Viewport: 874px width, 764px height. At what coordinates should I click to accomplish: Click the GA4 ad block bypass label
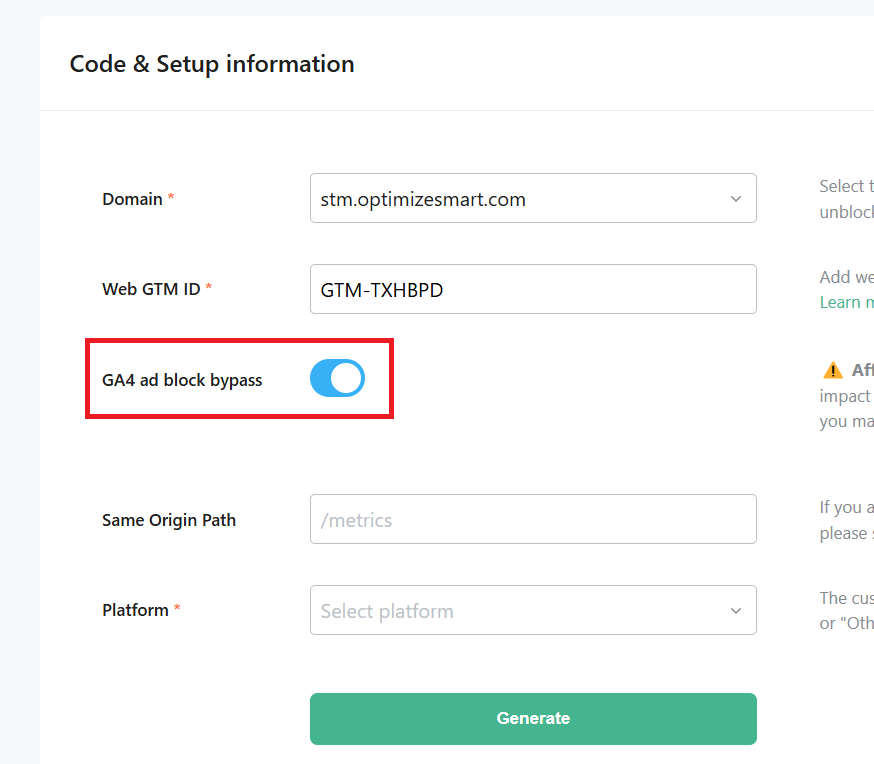click(182, 380)
